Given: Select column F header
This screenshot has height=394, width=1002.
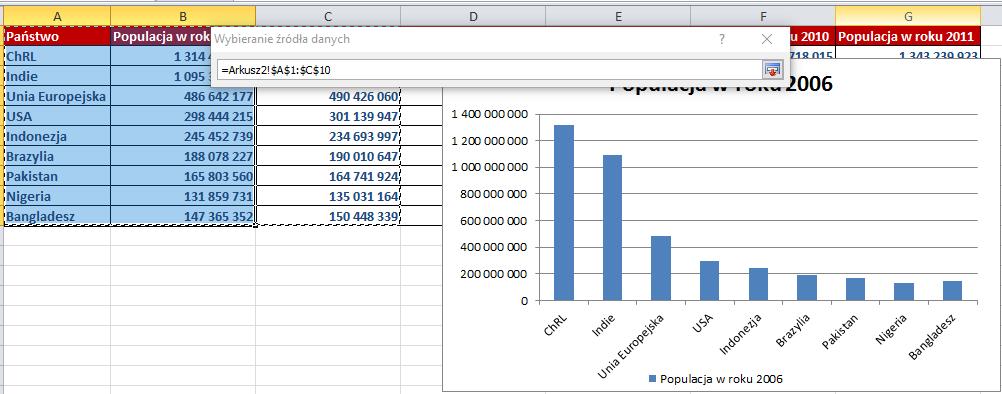Looking at the screenshot, I should pos(763,16).
